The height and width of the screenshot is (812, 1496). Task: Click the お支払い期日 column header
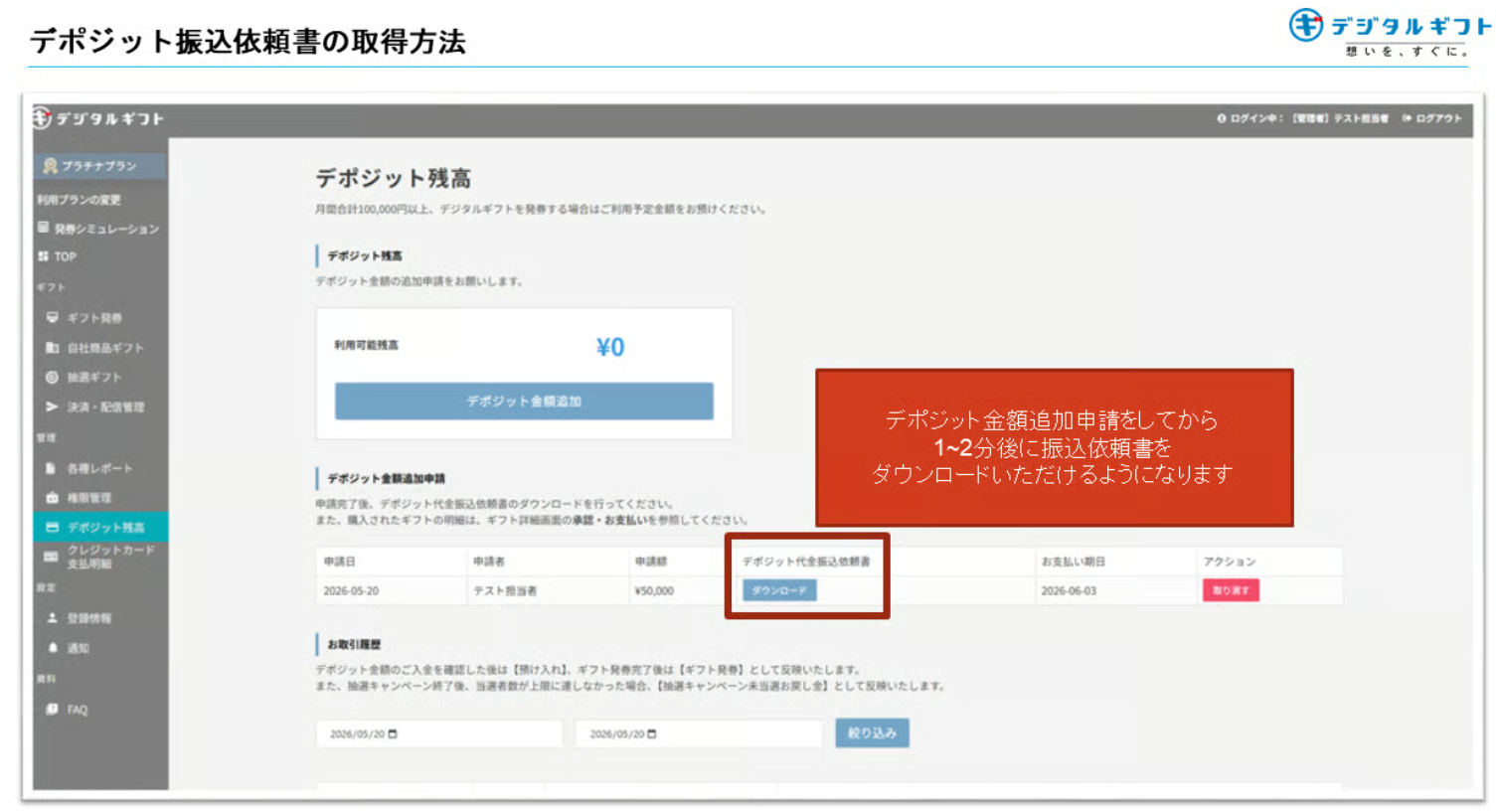(1073, 562)
